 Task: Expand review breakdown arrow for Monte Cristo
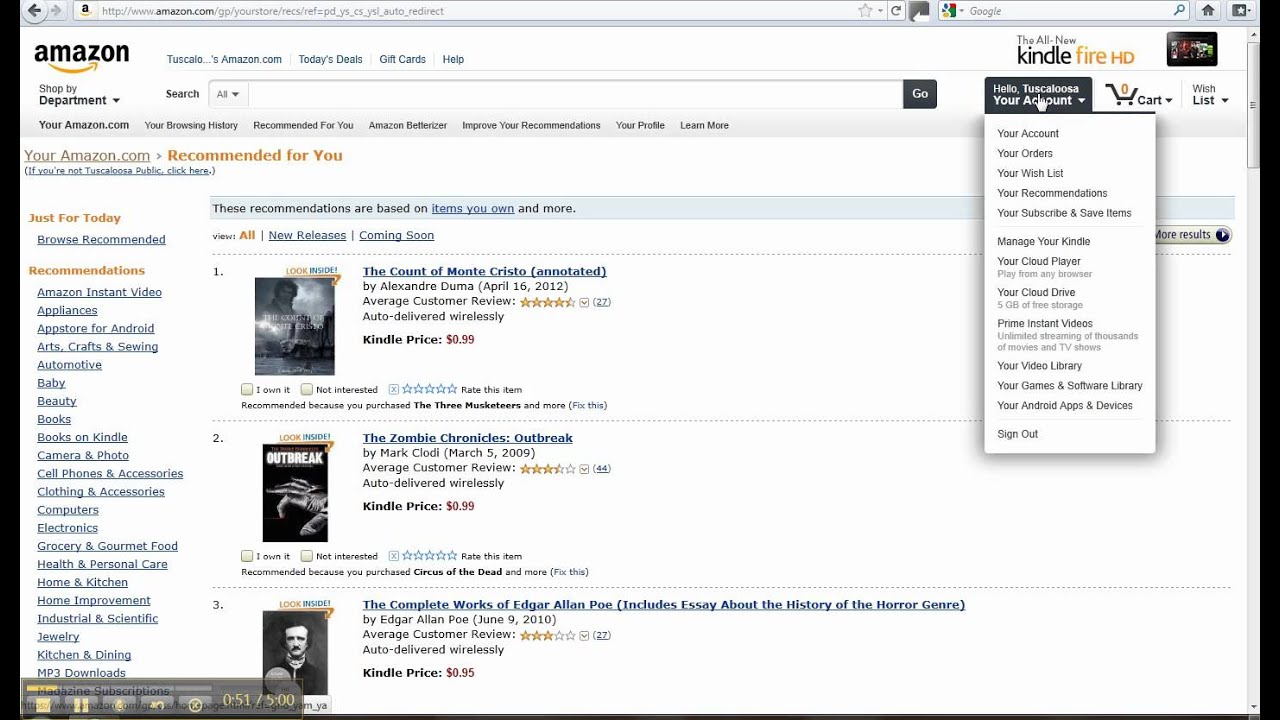pos(584,302)
